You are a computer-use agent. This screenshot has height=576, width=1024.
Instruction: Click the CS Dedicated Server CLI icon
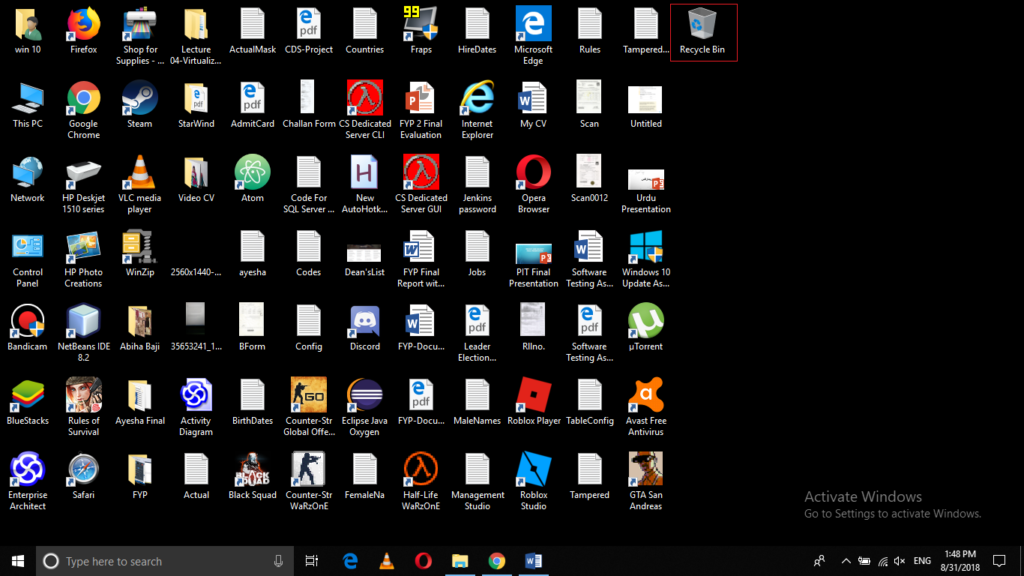(x=364, y=110)
